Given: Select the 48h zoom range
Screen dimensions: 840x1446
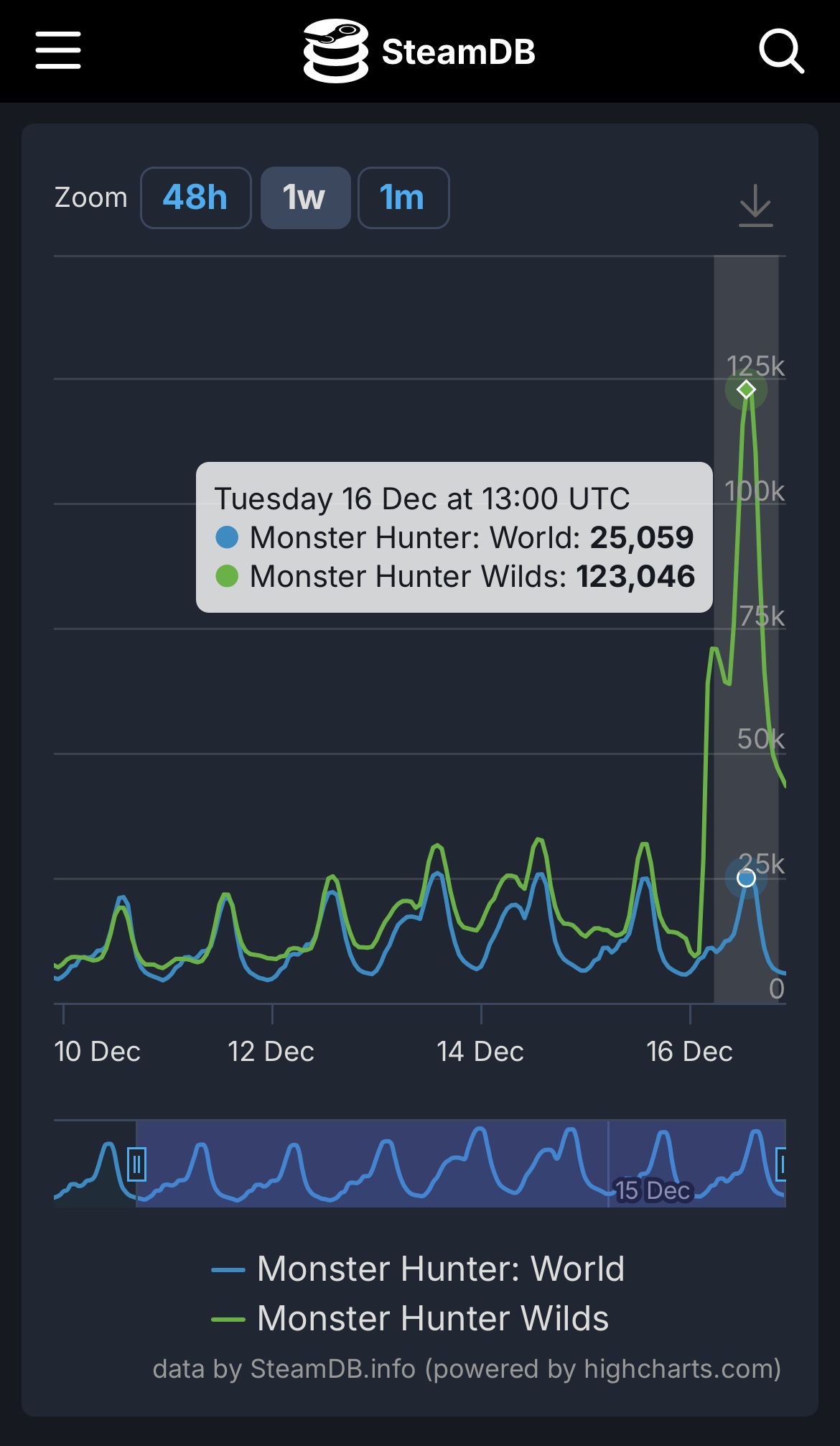Looking at the screenshot, I should coord(195,198).
